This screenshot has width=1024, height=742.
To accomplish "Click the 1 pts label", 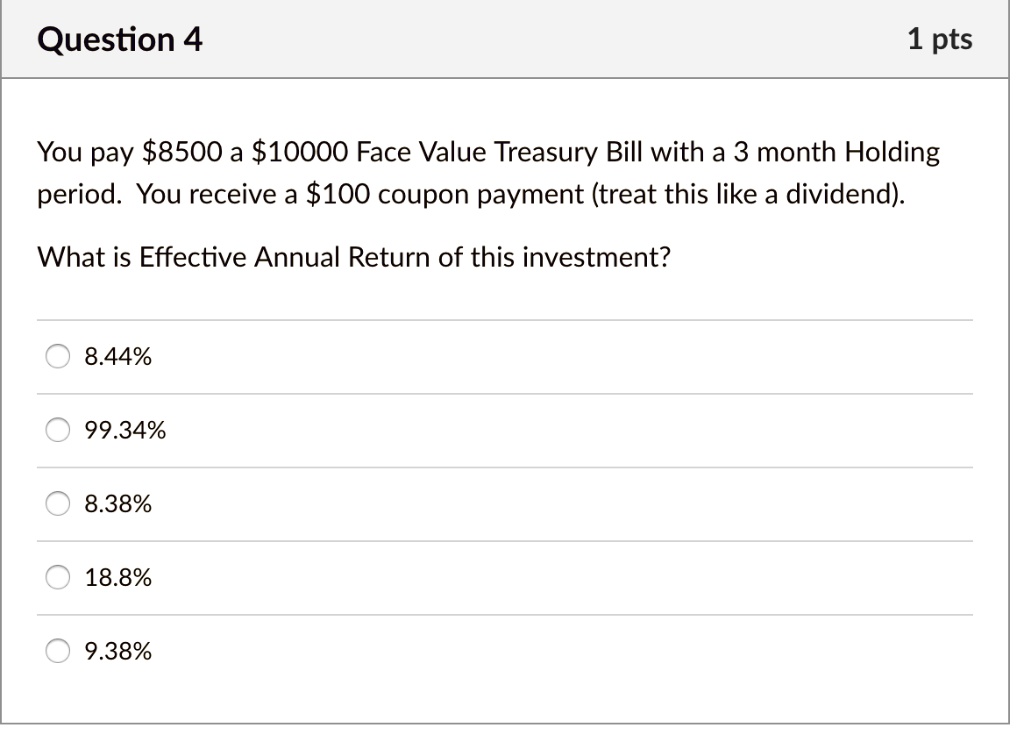I will pos(940,39).
